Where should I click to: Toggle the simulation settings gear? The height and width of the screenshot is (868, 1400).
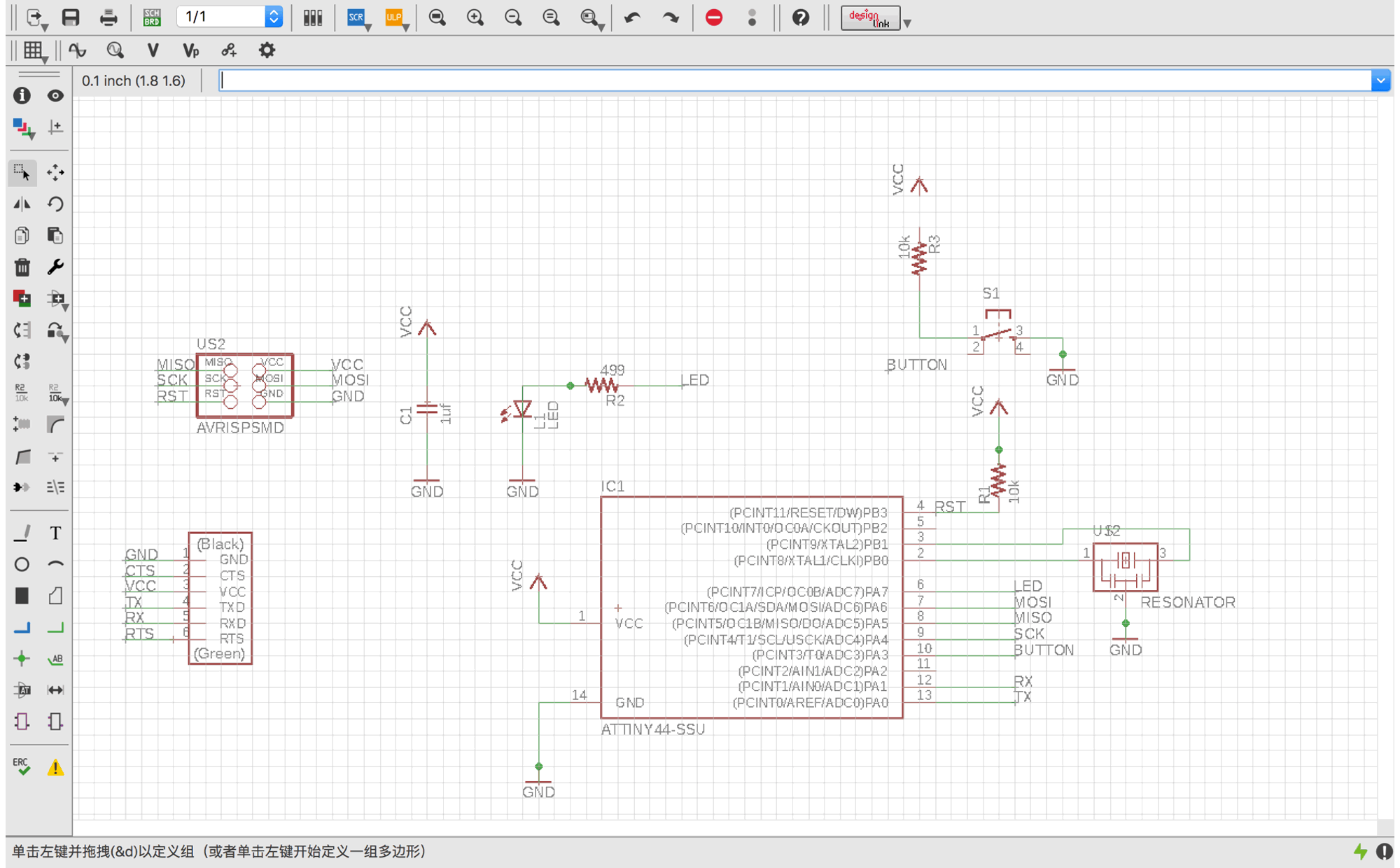click(x=267, y=50)
